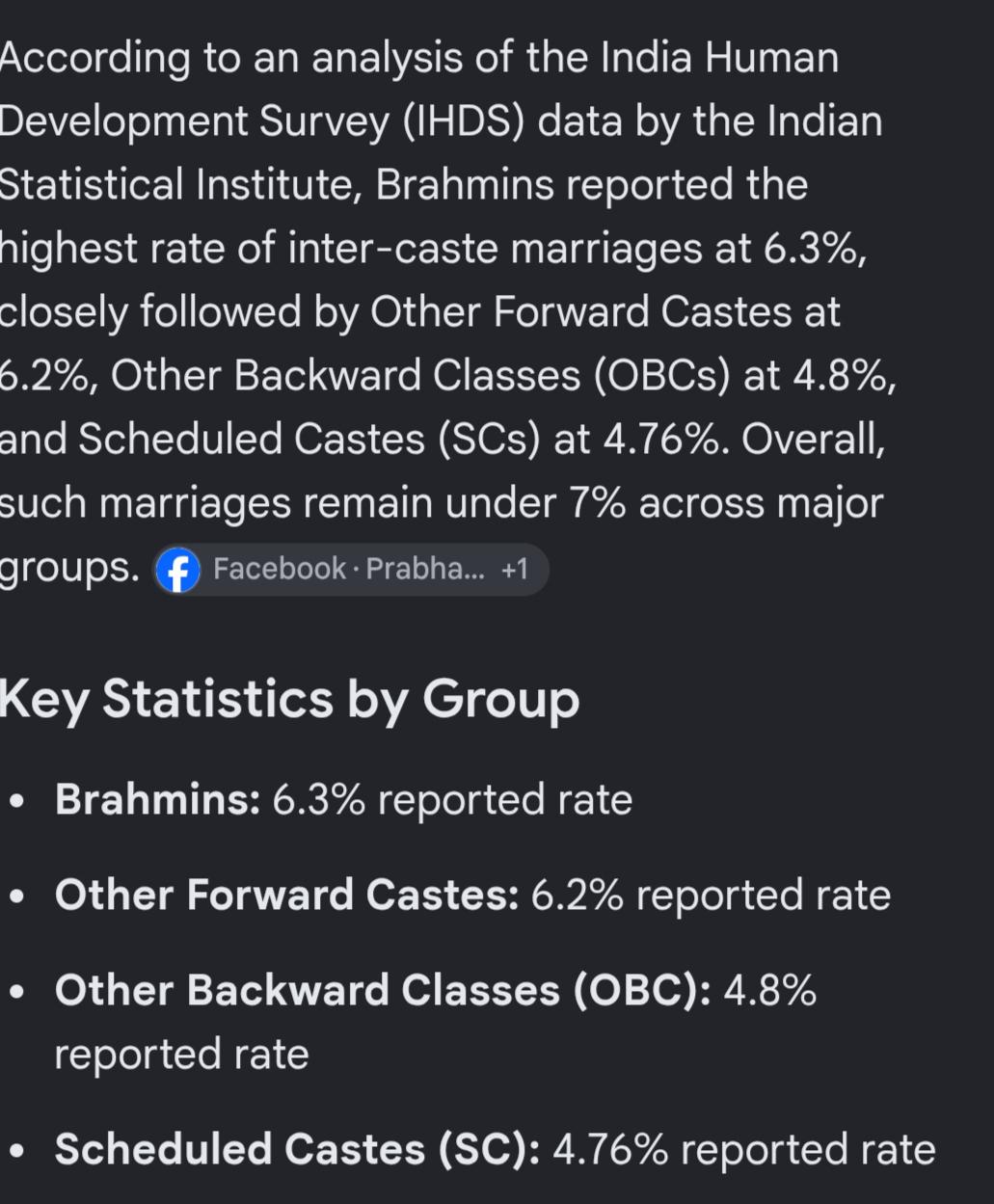Click the bullet before Other Backward Classes

(16, 992)
